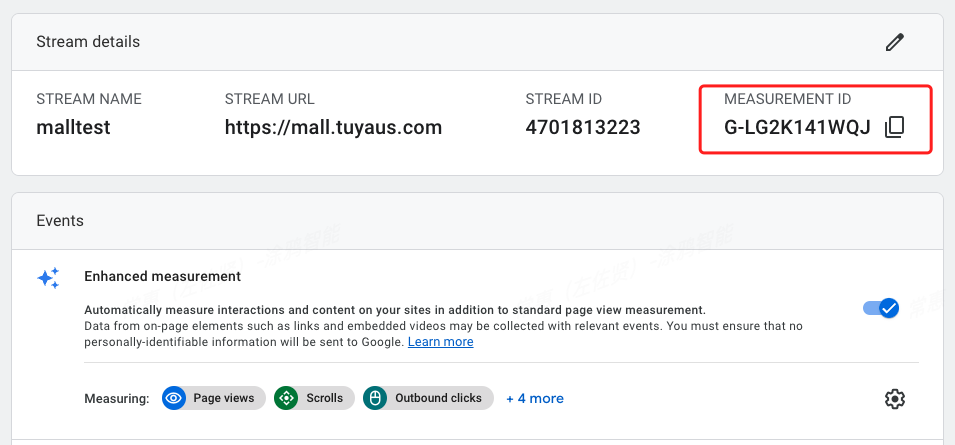The height and width of the screenshot is (445, 955).
Task: Open the Learn more link
Action: (x=440, y=342)
